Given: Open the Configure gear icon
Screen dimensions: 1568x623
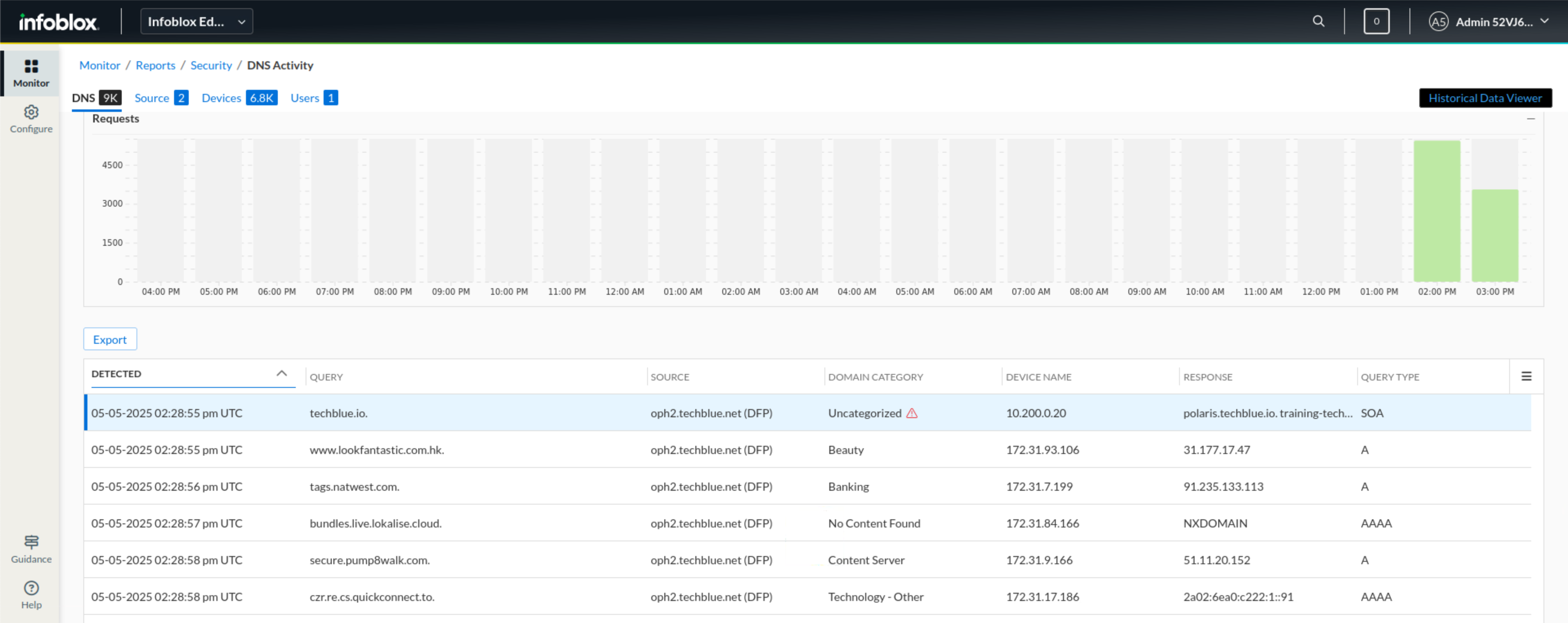Looking at the screenshot, I should 31,113.
